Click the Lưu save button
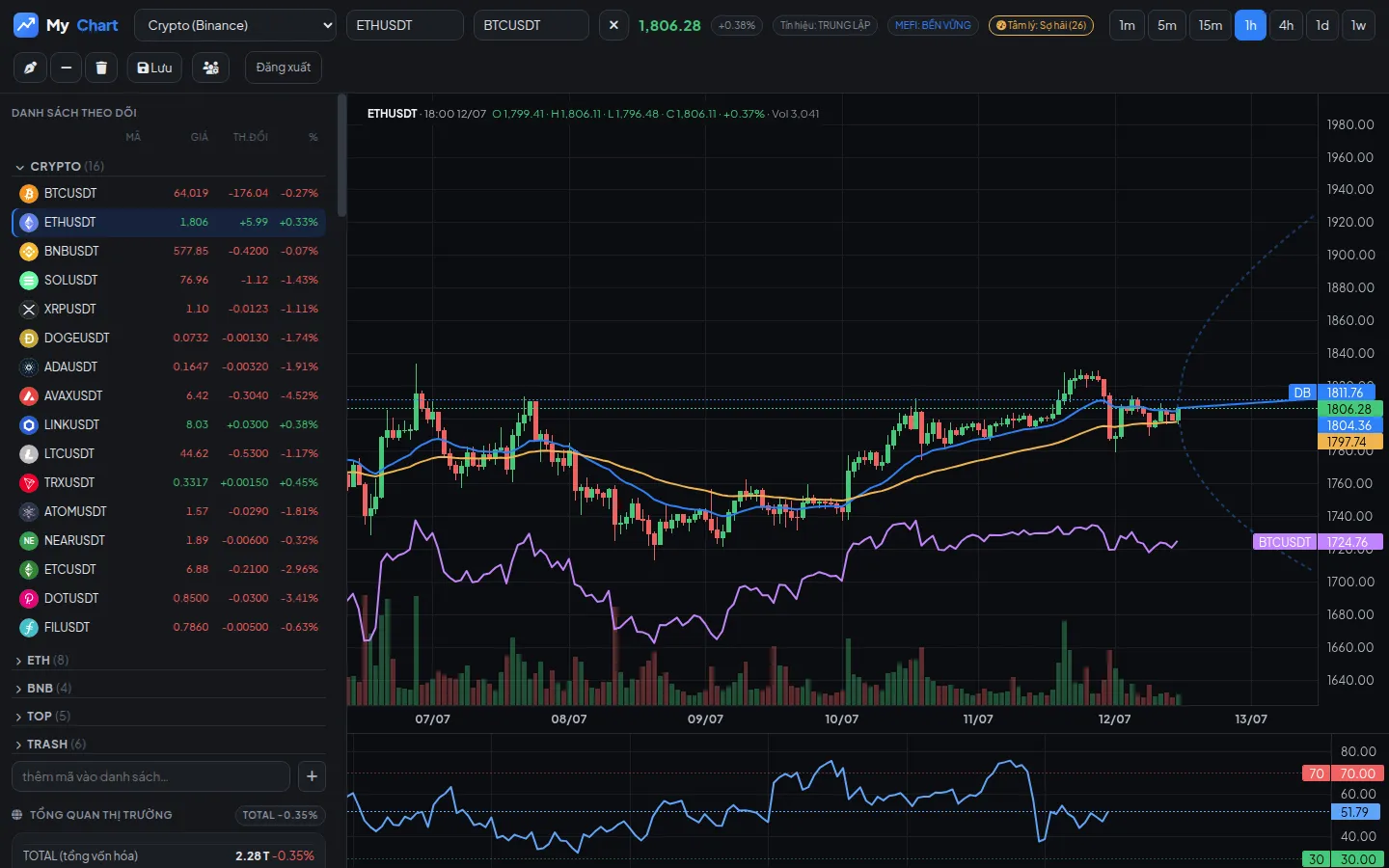Image resolution: width=1389 pixels, height=868 pixels. tap(154, 68)
